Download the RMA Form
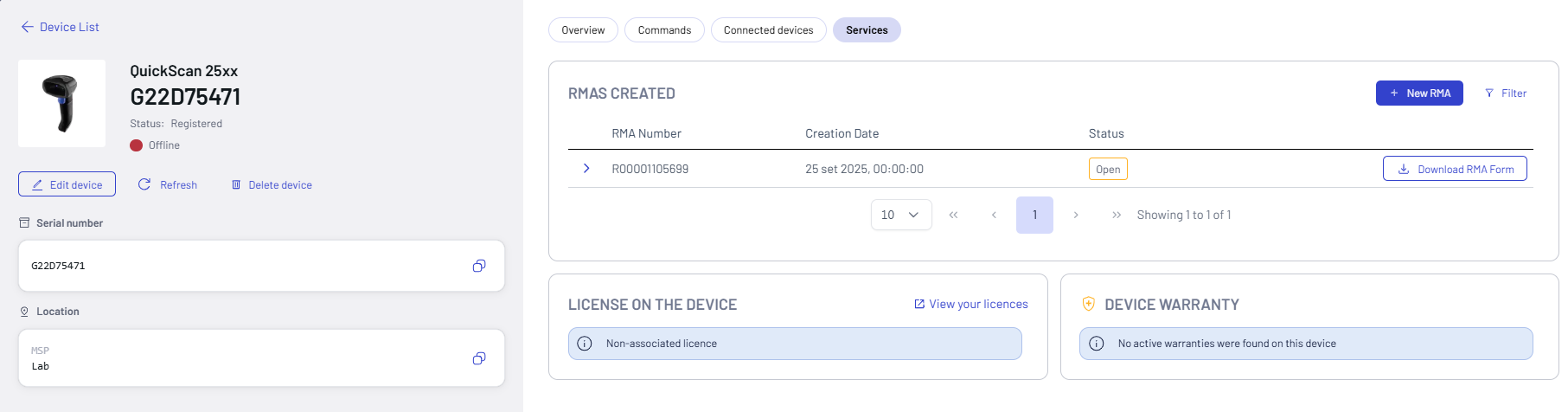Viewport: 1568px width, 412px height. tap(1455, 169)
